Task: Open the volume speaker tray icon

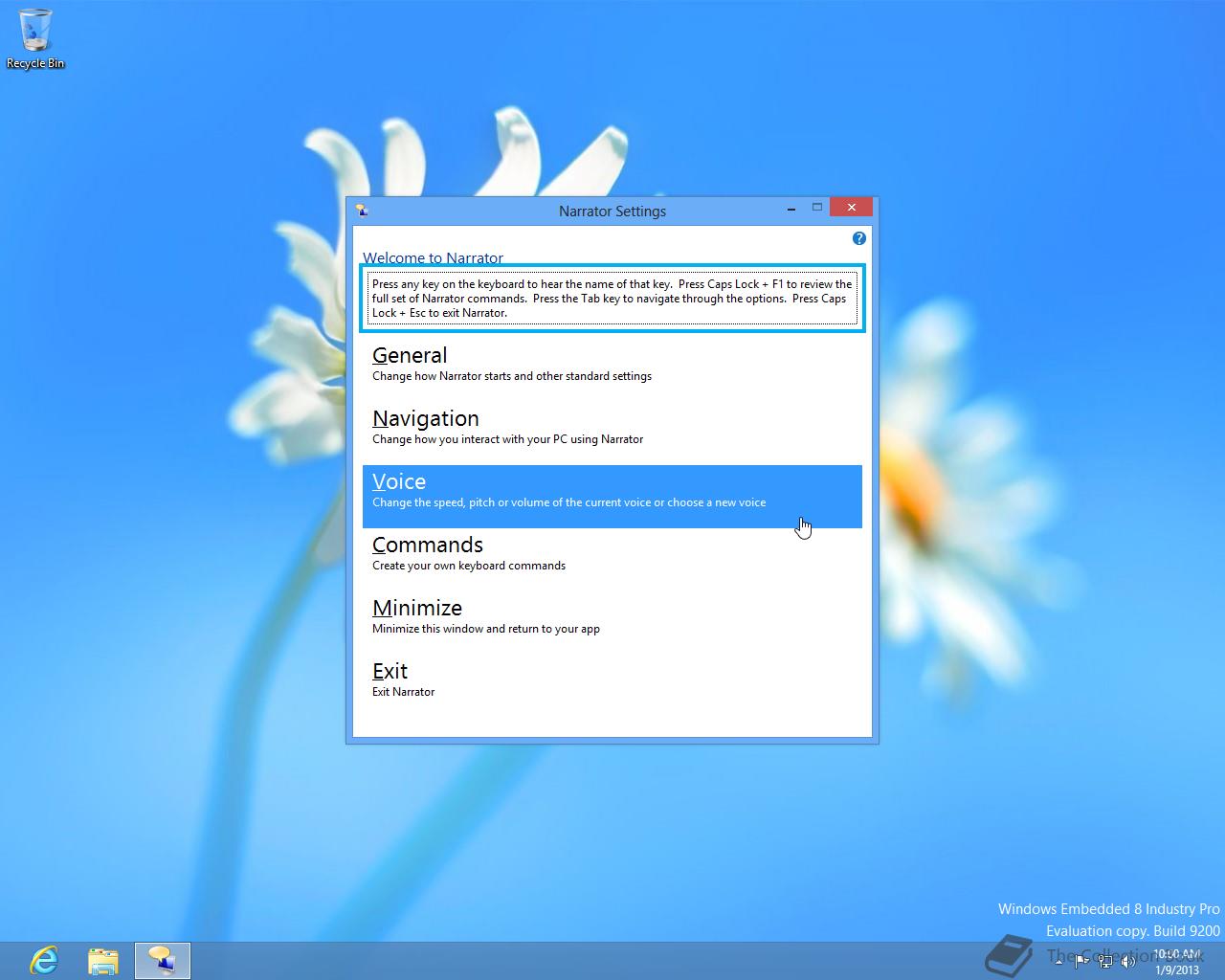Action: 1128,960
